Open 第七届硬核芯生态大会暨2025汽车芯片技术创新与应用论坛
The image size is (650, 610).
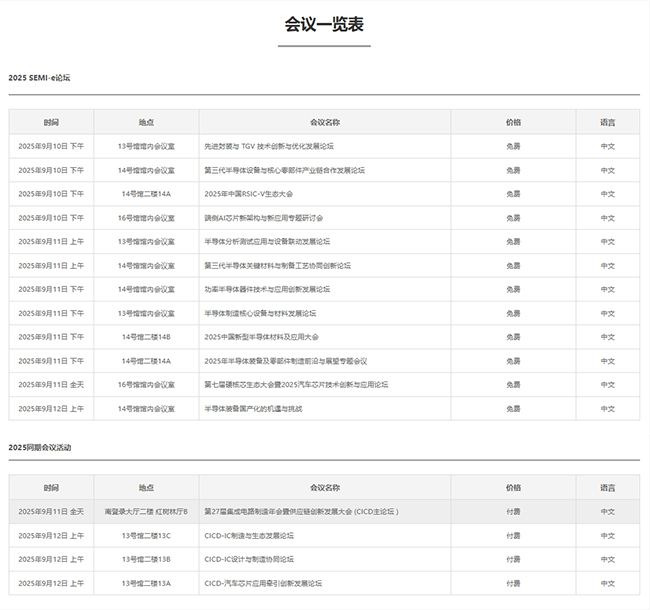296,385
